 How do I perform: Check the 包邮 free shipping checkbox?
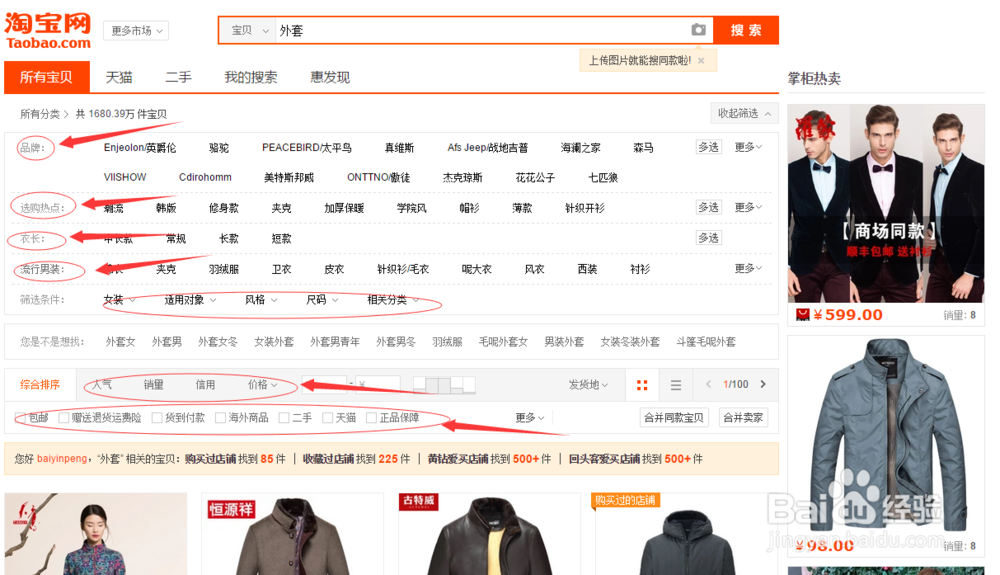tap(20, 418)
